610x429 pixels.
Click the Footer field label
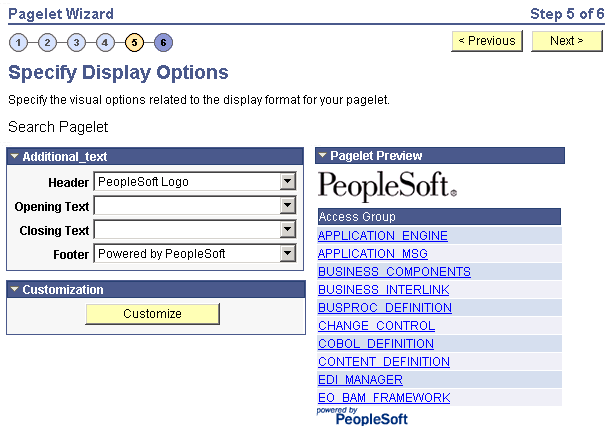coord(71,254)
